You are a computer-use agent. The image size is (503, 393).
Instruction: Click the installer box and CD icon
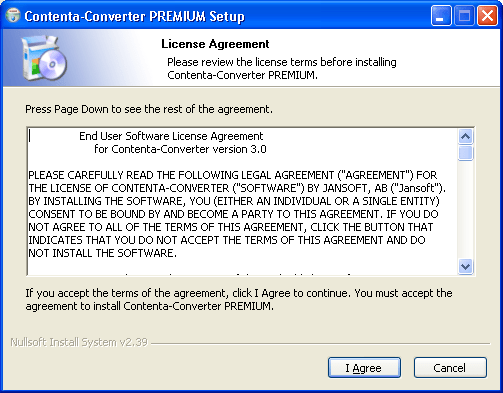coord(44,58)
